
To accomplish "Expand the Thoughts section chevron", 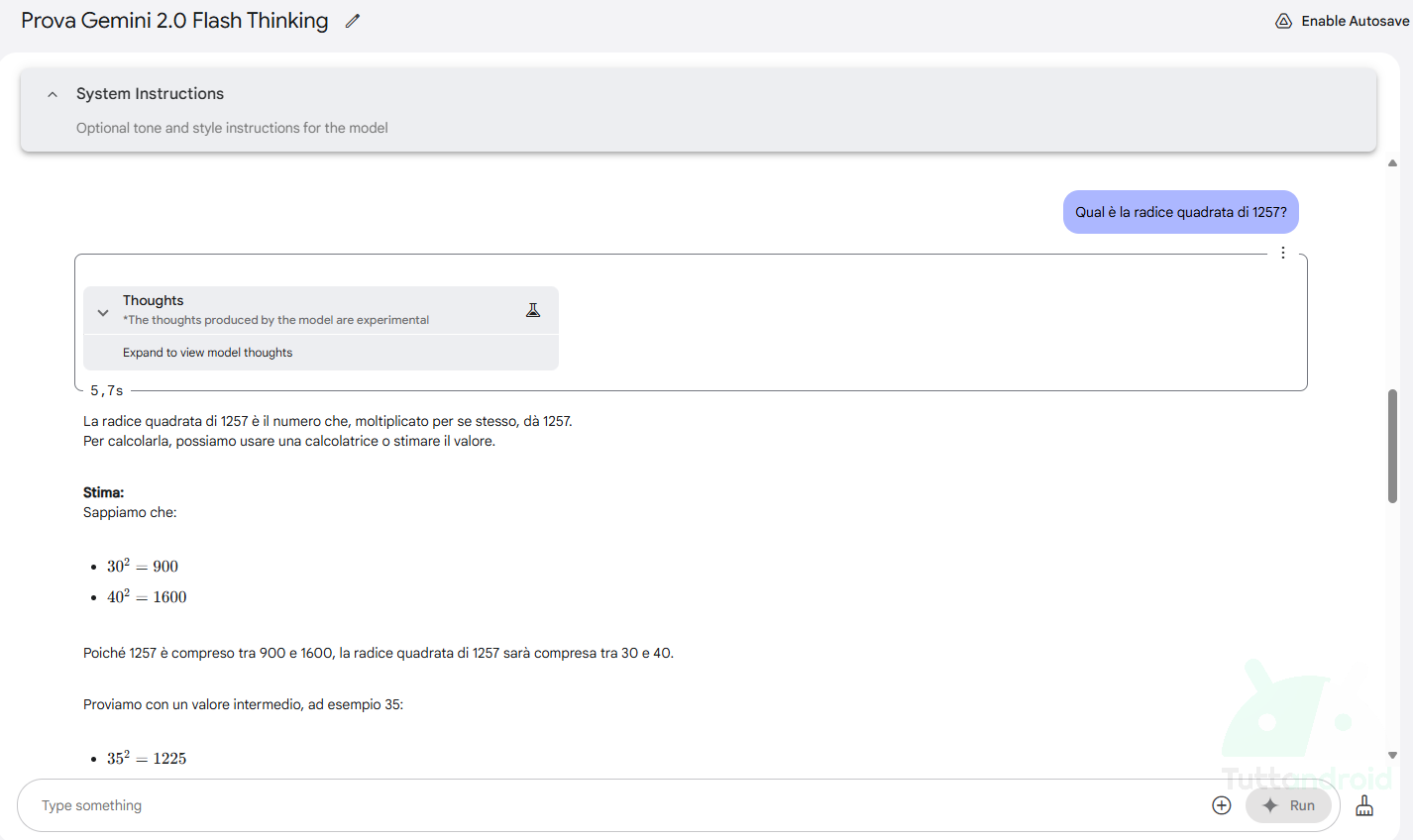I will tap(103, 312).
